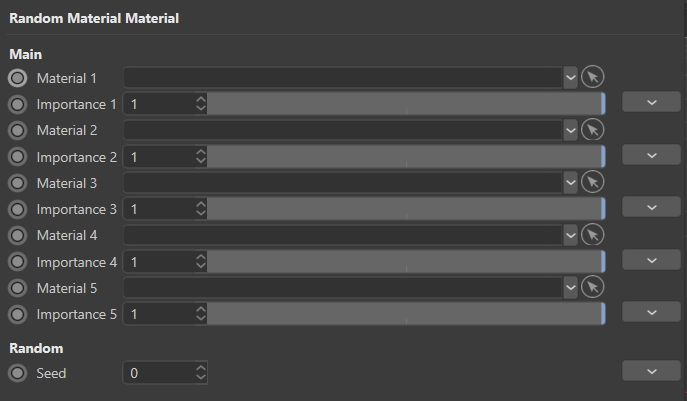Toggle the Material 1 animation dot
The height and width of the screenshot is (401, 687).
click(x=18, y=77)
